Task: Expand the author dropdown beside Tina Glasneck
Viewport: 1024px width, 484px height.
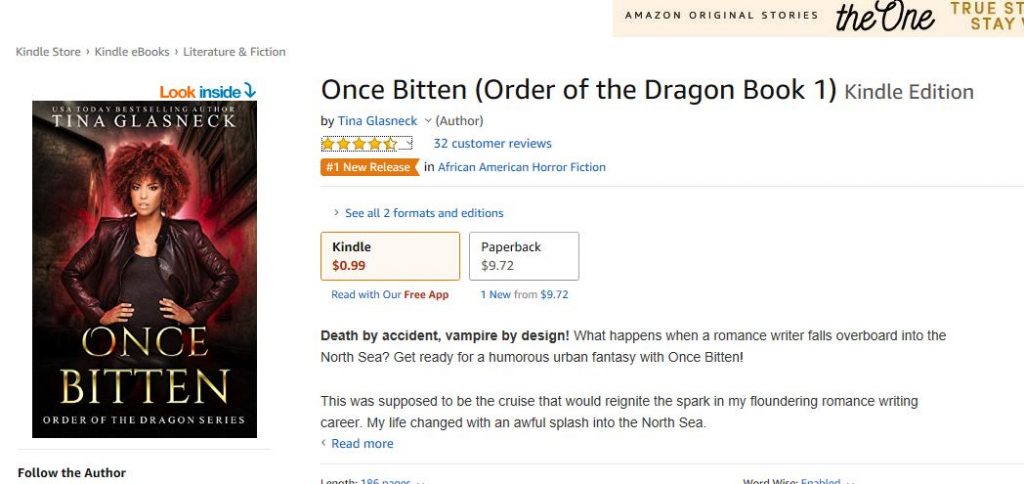Action: pyautogui.click(x=428, y=121)
